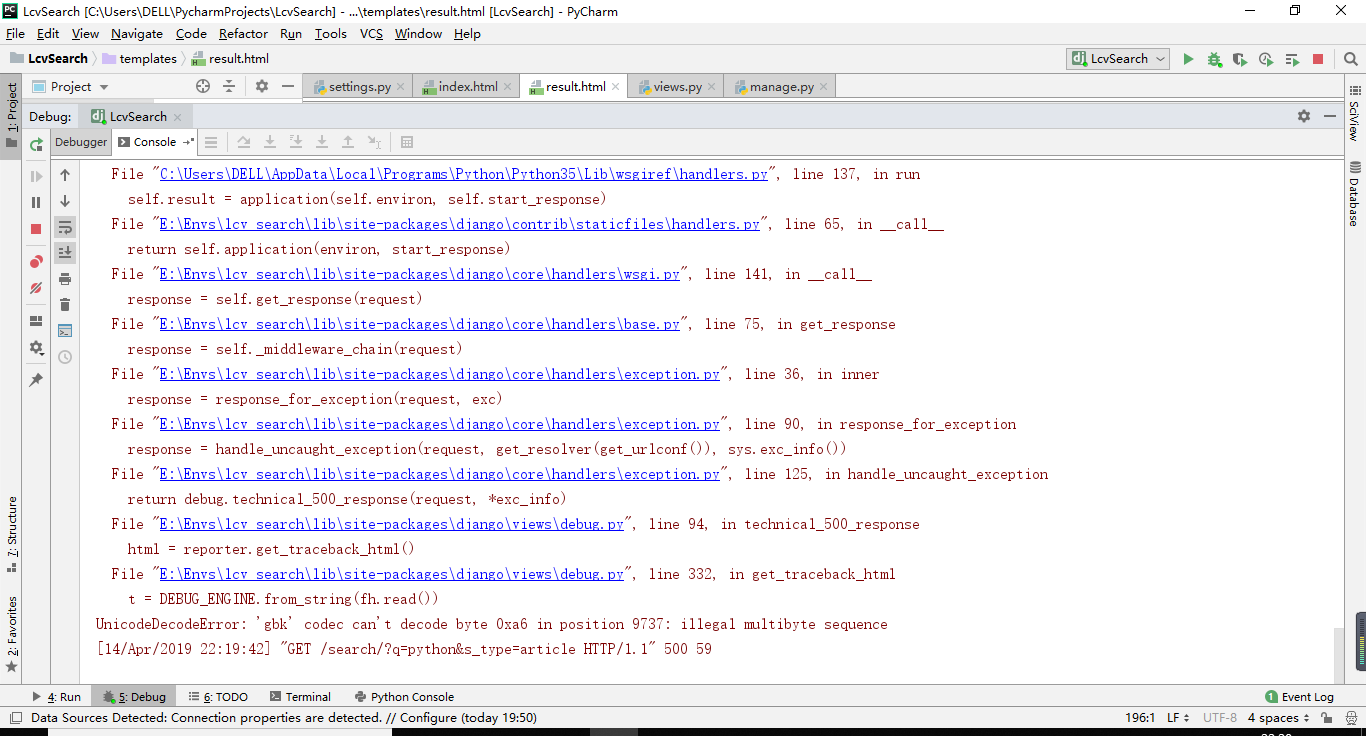Toggle soft-wrap for console output

(65, 227)
